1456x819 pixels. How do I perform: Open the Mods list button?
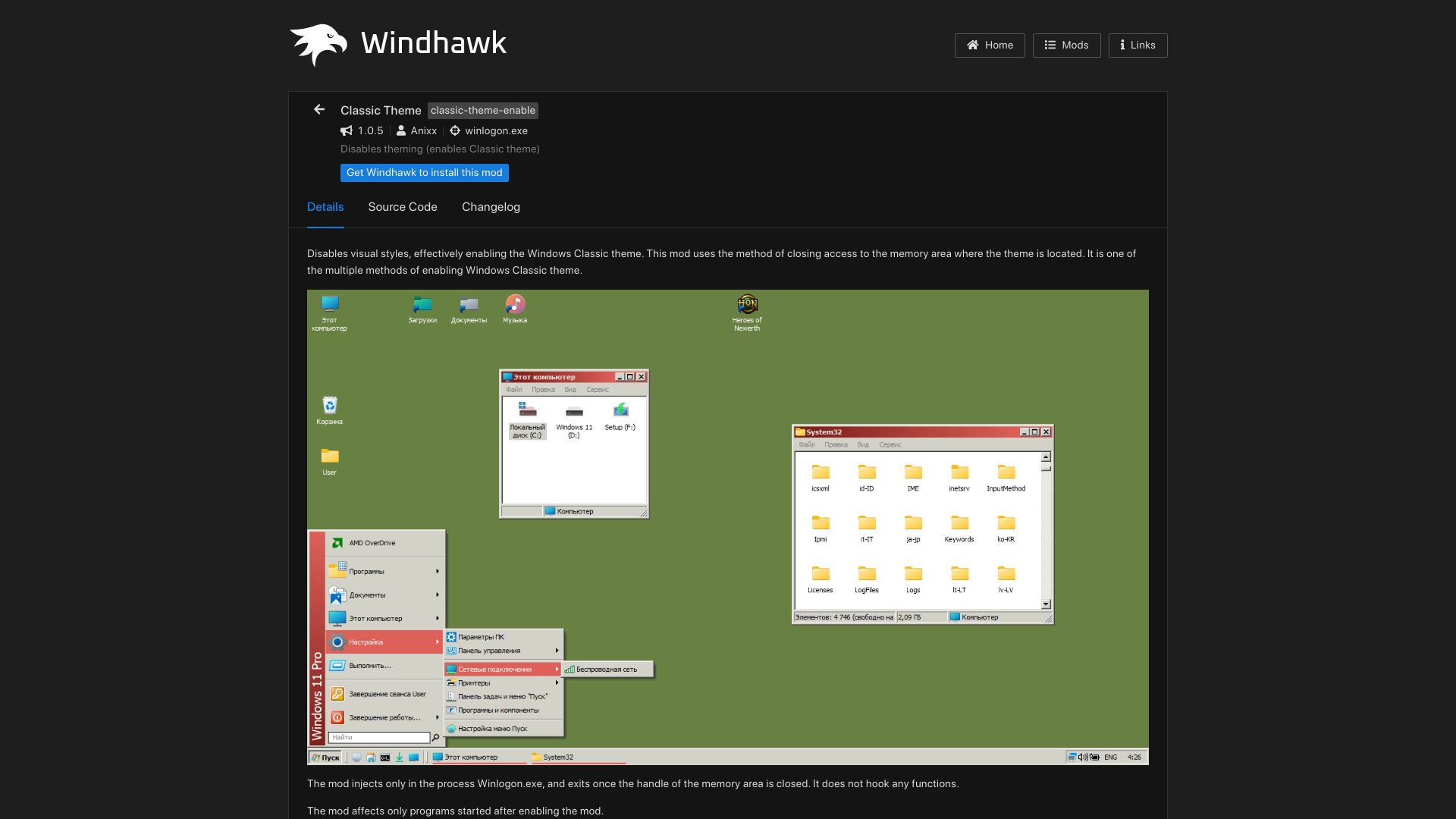coord(1066,45)
